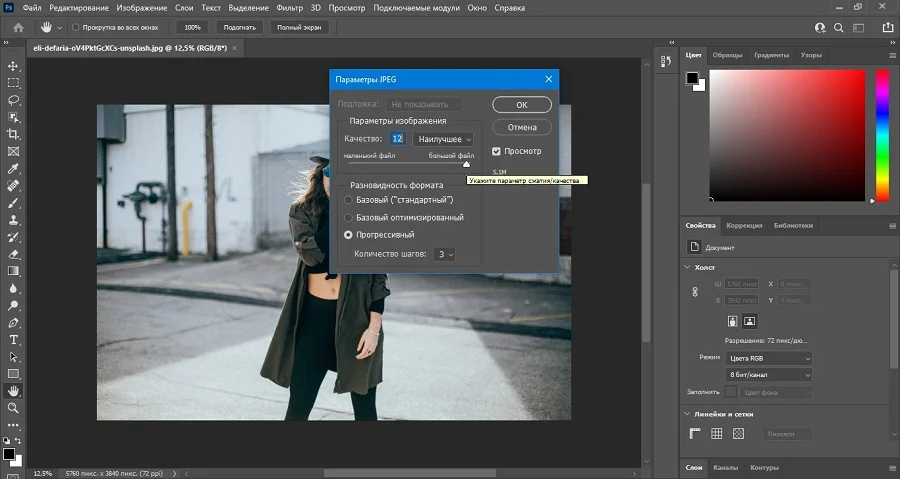
Task: Open the Search magnifier icon top right
Action: tap(839, 28)
